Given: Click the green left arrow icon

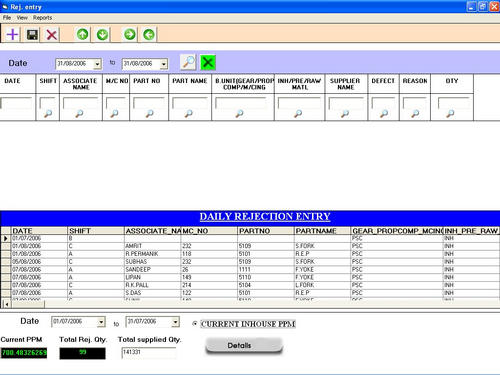Looking at the screenshot, I should [x=149, y=34].
